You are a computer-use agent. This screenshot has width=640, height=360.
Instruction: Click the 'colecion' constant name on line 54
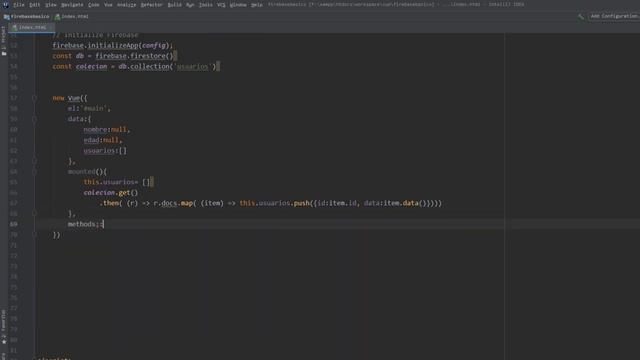[91, 67]
